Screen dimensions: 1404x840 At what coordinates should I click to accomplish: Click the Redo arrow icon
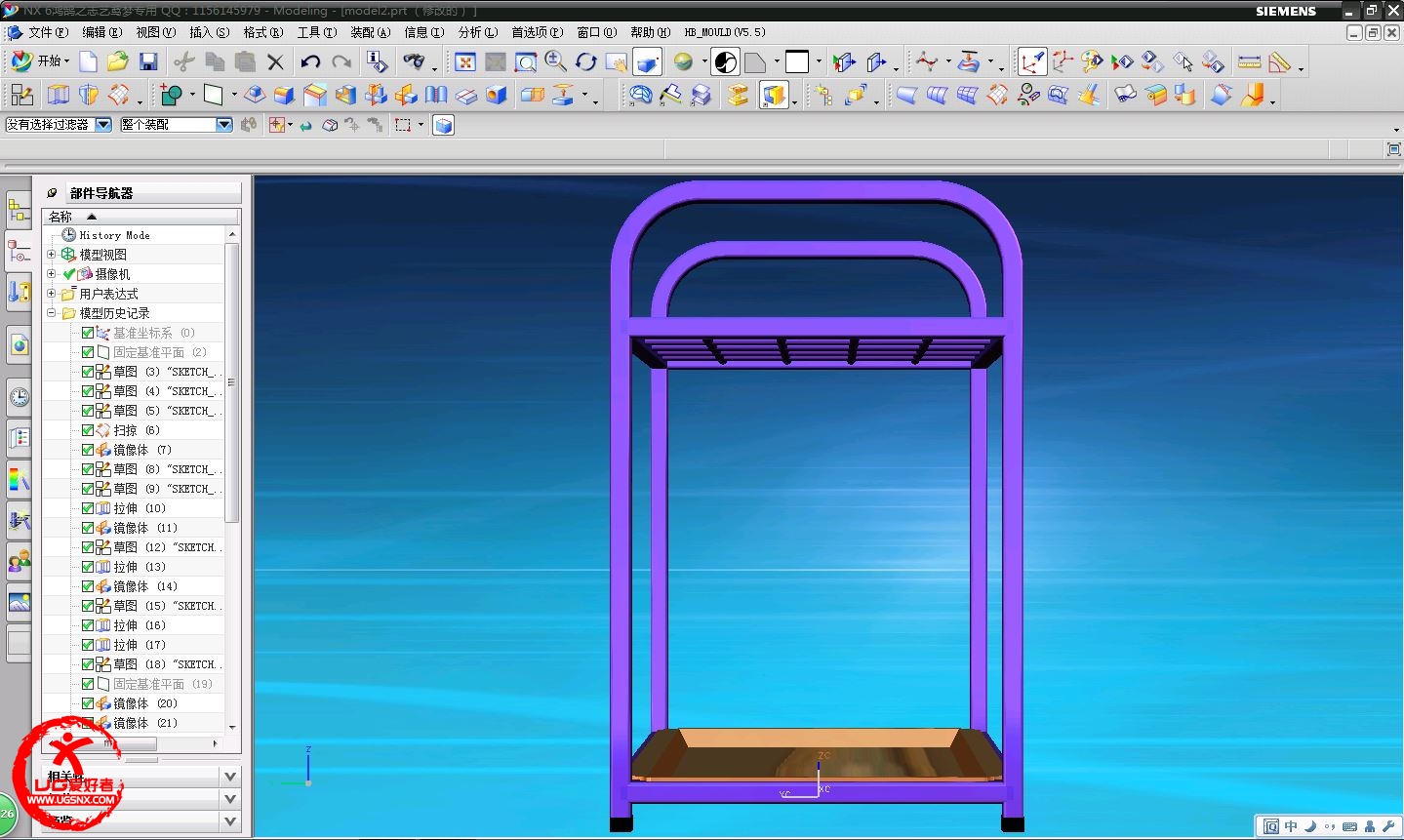341,62
